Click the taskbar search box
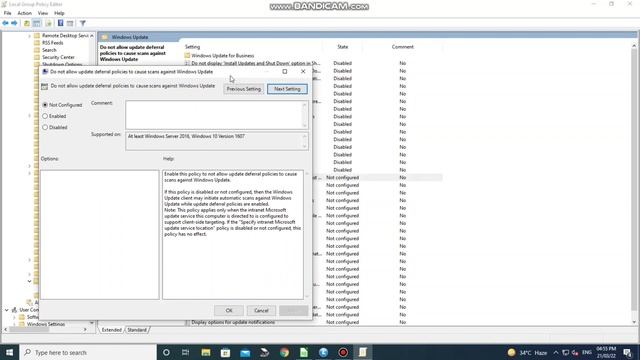This screenshot has width=640, height=360. 88,352
